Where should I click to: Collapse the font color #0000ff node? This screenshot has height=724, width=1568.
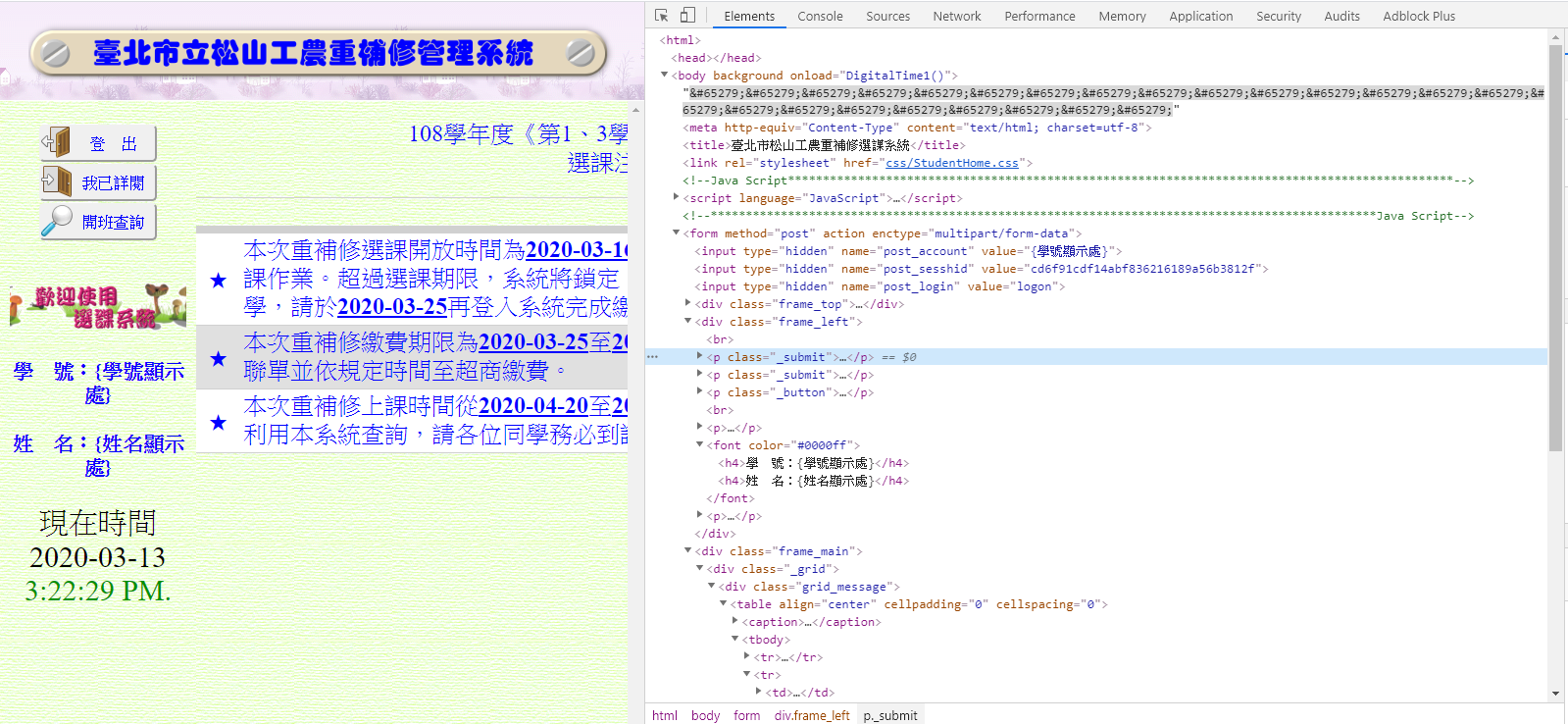699,444
